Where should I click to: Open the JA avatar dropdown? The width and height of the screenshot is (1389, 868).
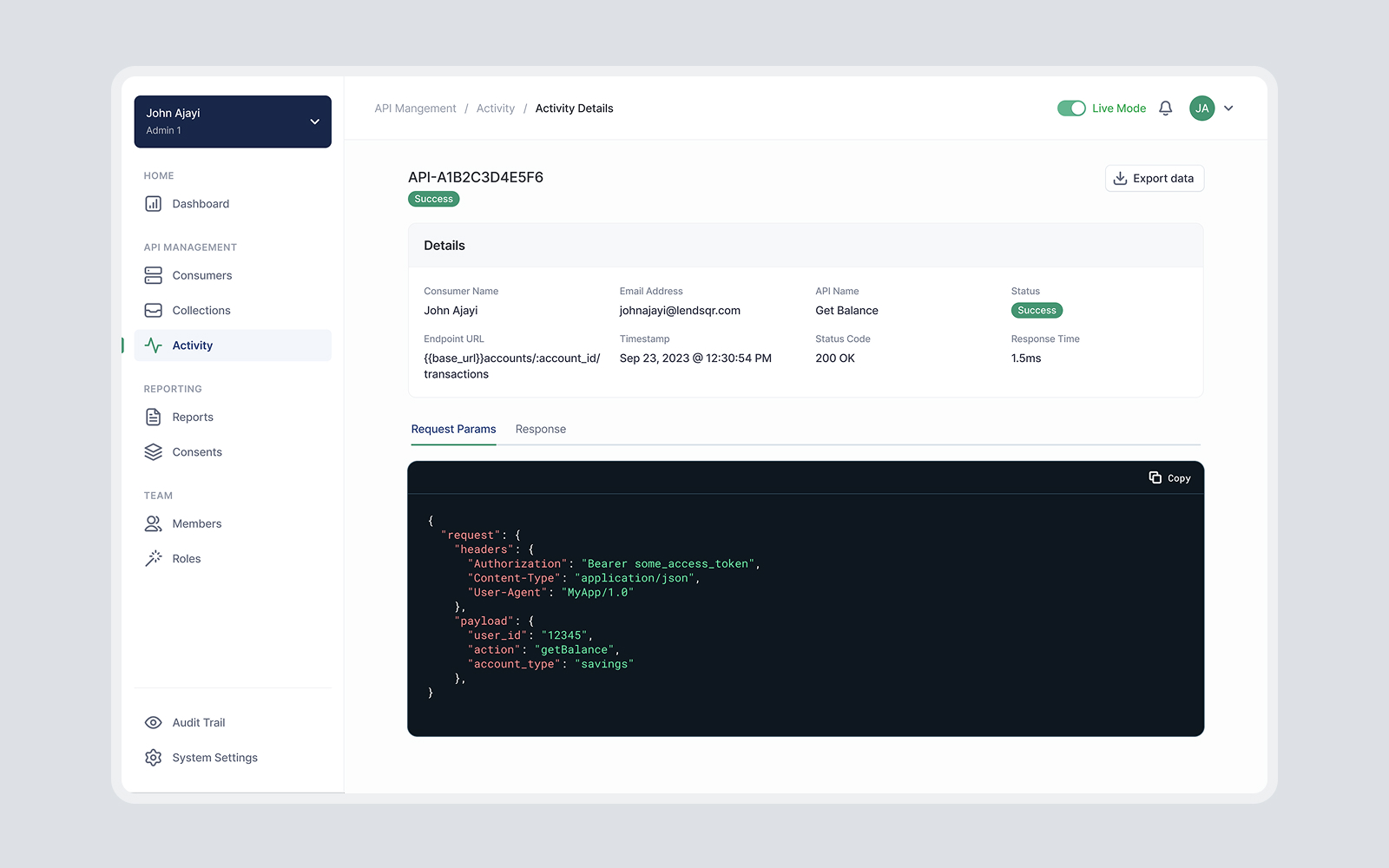click(x=1201, y=108)
